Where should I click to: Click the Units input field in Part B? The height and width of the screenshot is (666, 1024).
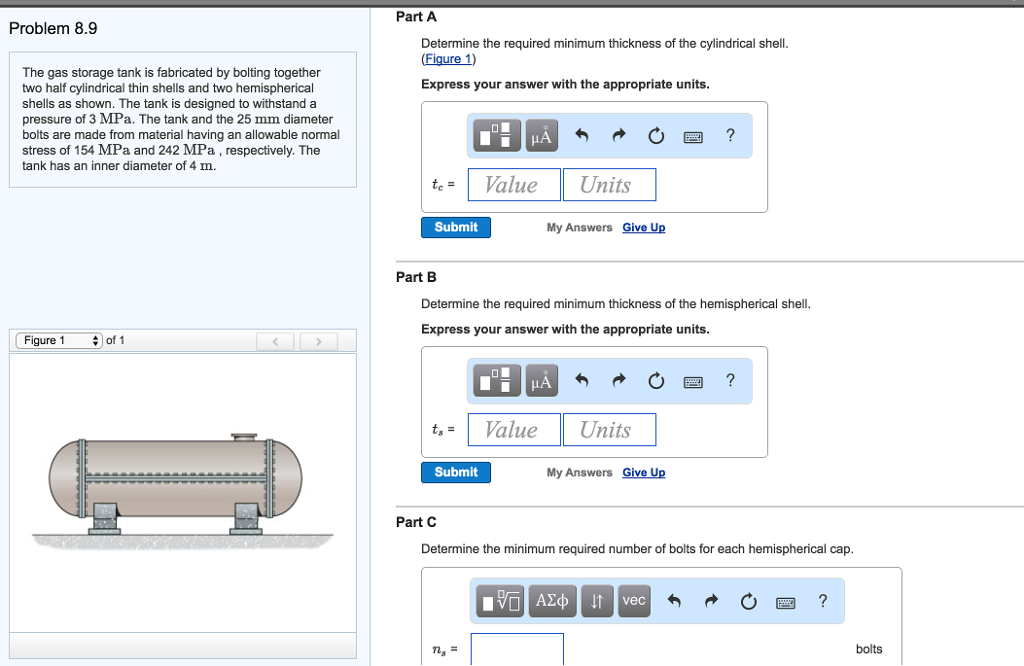tap(609, 429)
